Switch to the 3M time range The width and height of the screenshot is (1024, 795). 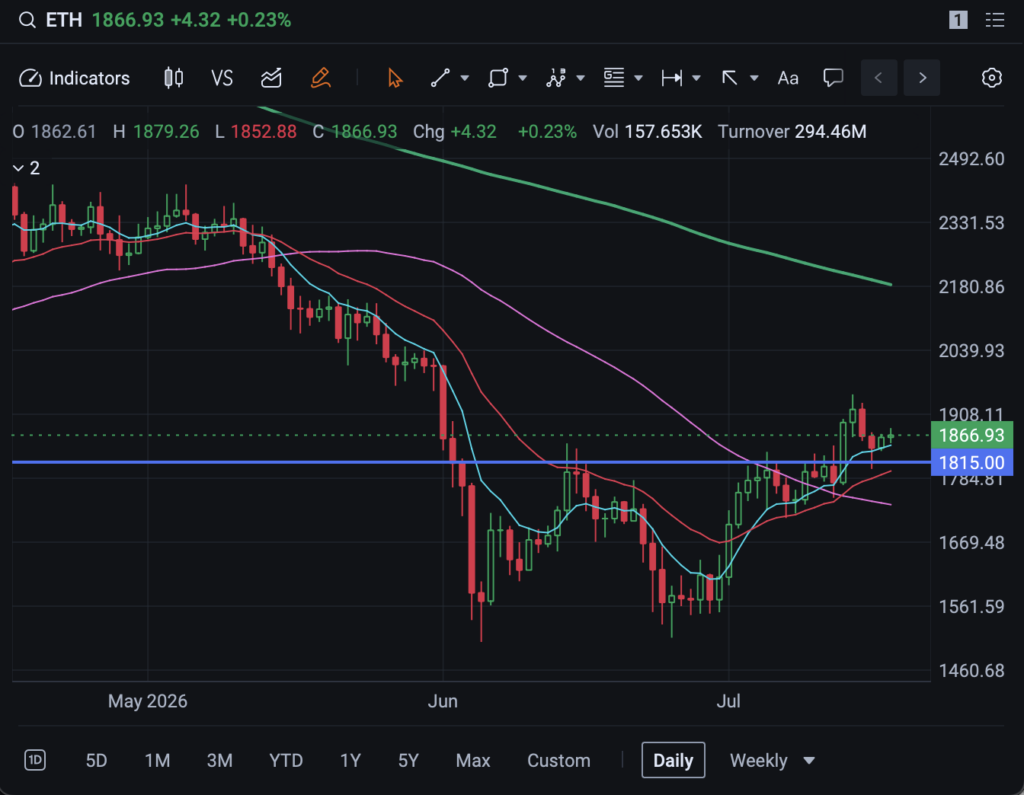219,760
